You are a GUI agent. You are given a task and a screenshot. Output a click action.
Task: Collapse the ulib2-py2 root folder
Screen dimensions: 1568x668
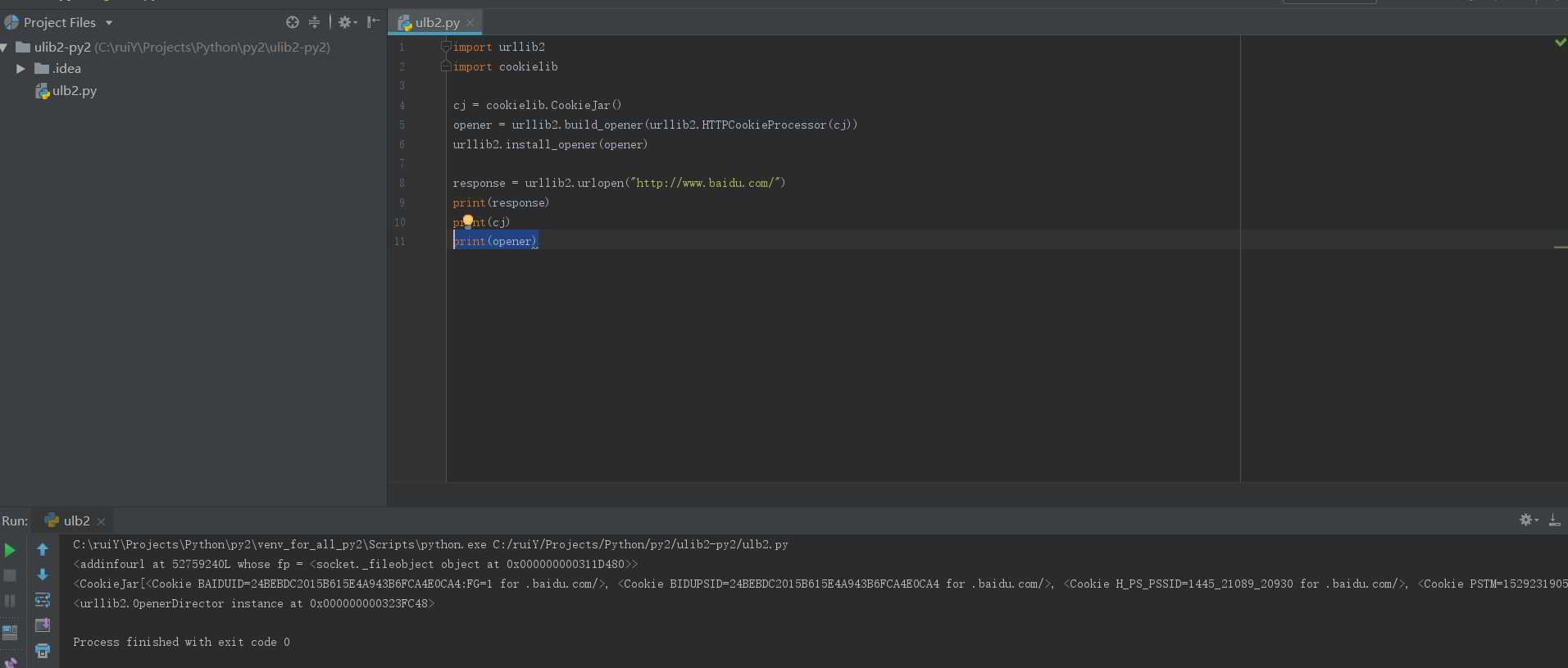point(5,48)
